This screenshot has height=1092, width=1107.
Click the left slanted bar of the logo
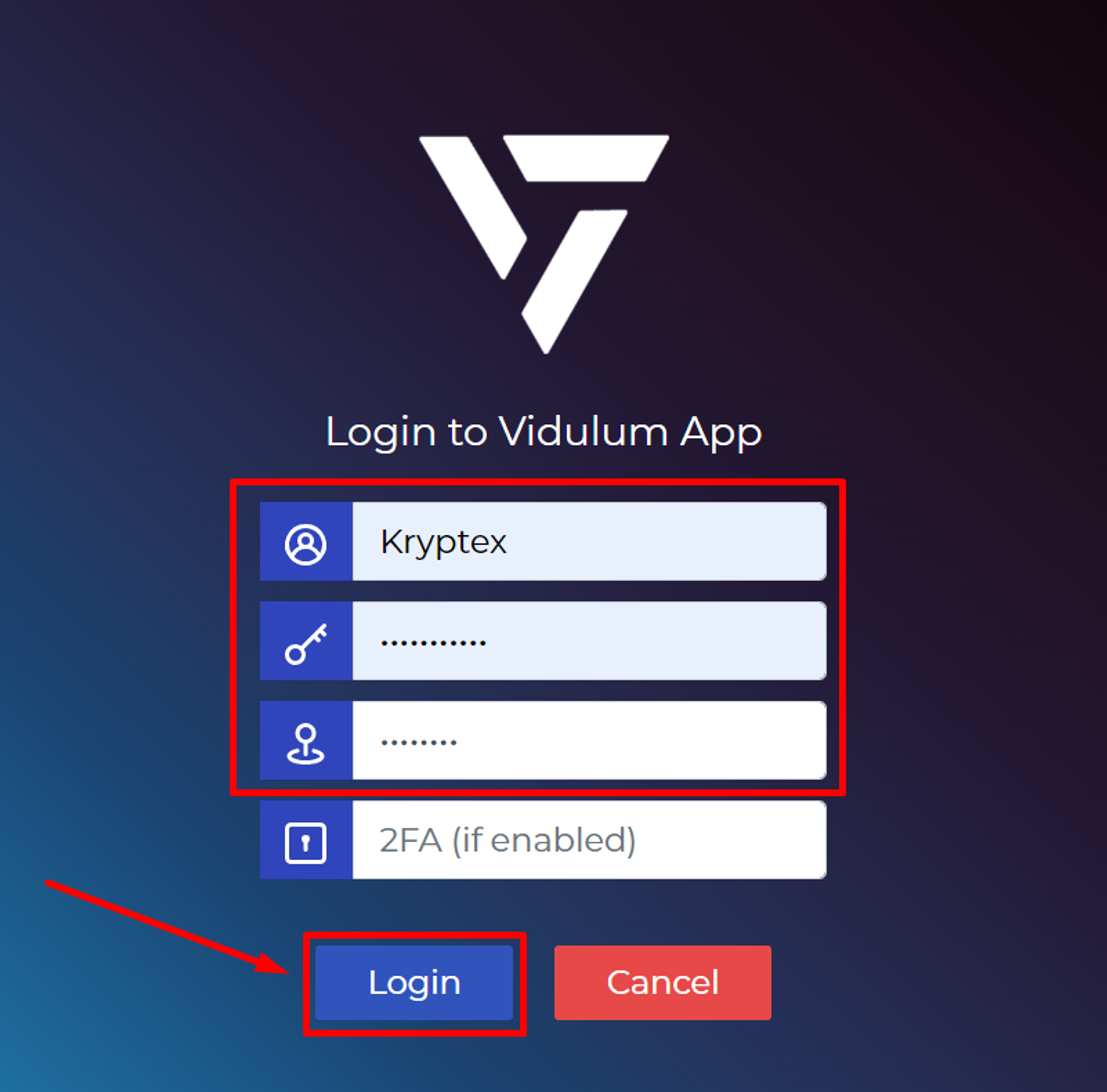tap(473, 208)
